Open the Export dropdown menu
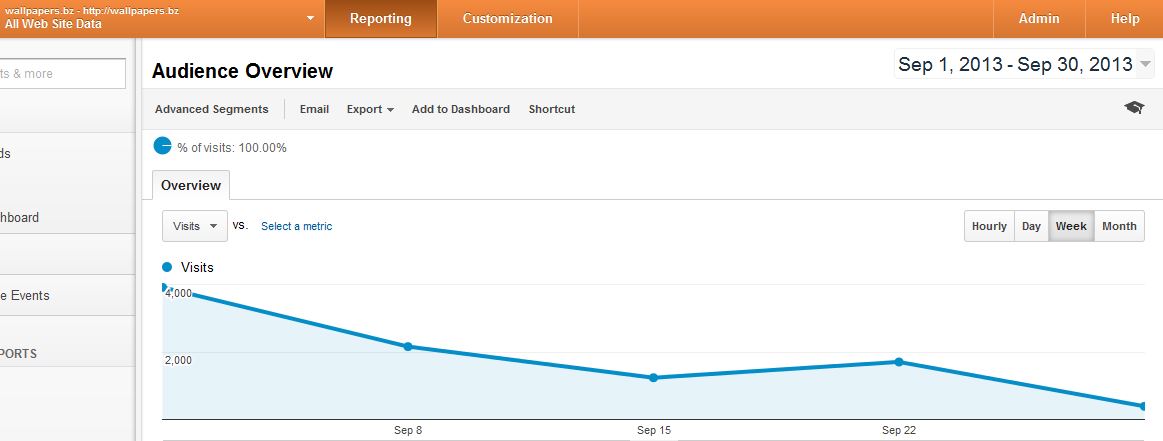Image resolution: width=1163 pixels, height=441 pixels. [370, 109]
